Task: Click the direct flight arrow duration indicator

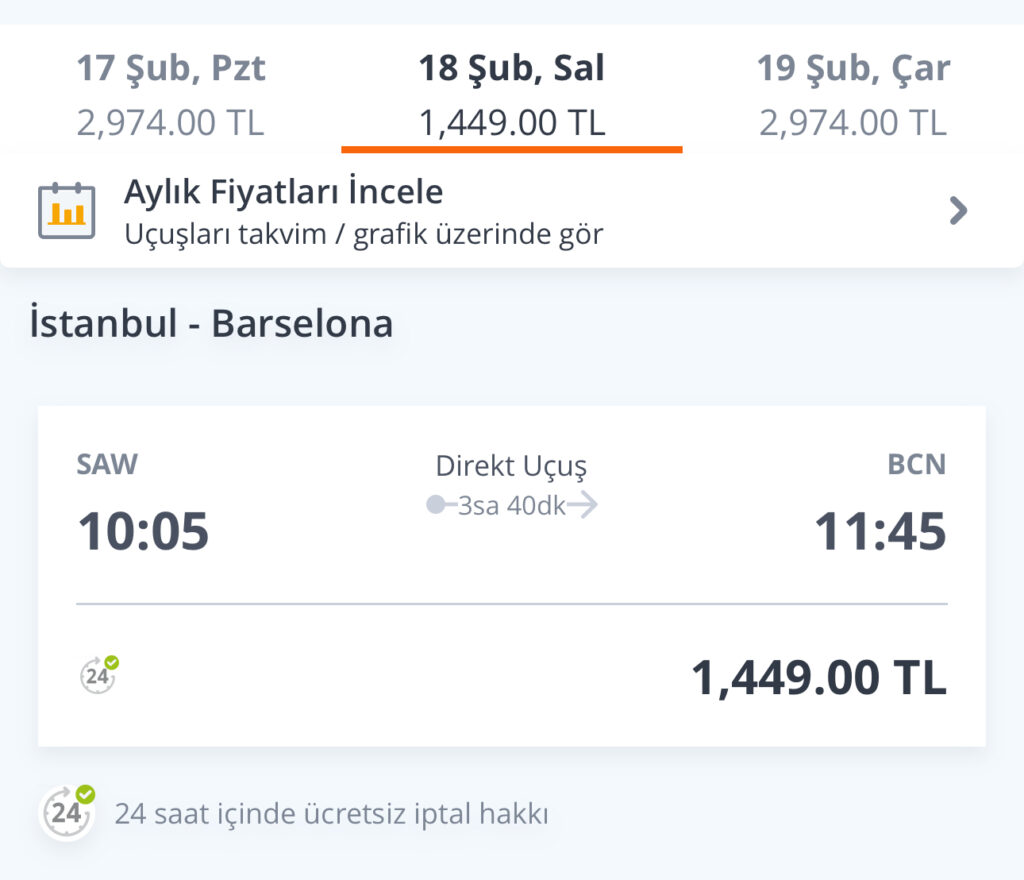Action: coord(511,505)
